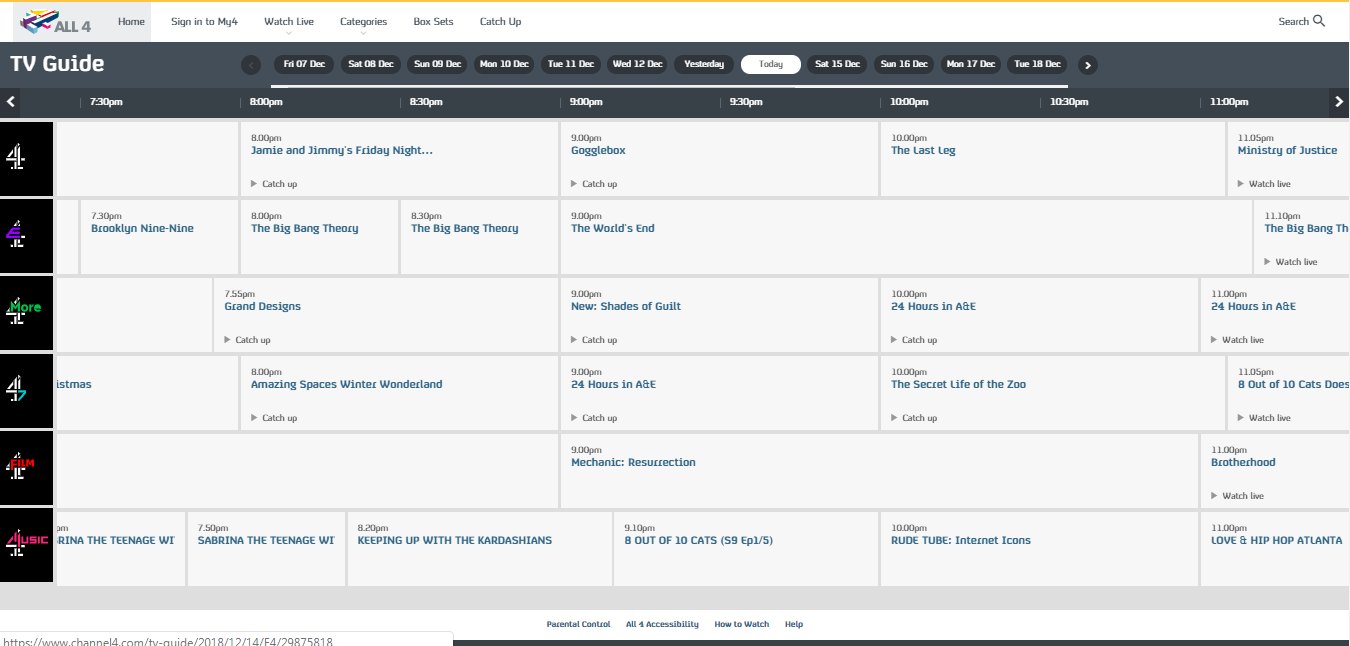Select Sat 15 Dec date
Viewport: 1350px width, 646px height.
tap(837, 64)
